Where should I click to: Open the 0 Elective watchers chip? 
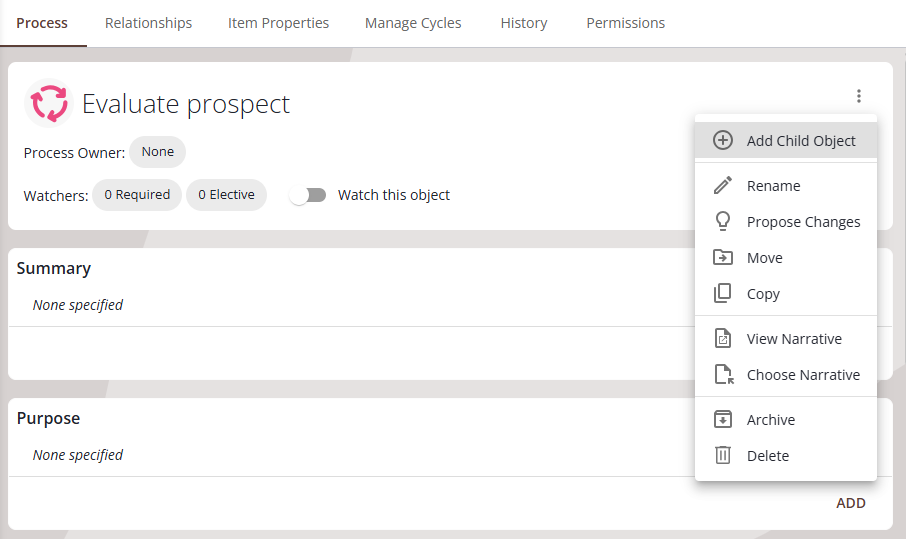point(226,195)
